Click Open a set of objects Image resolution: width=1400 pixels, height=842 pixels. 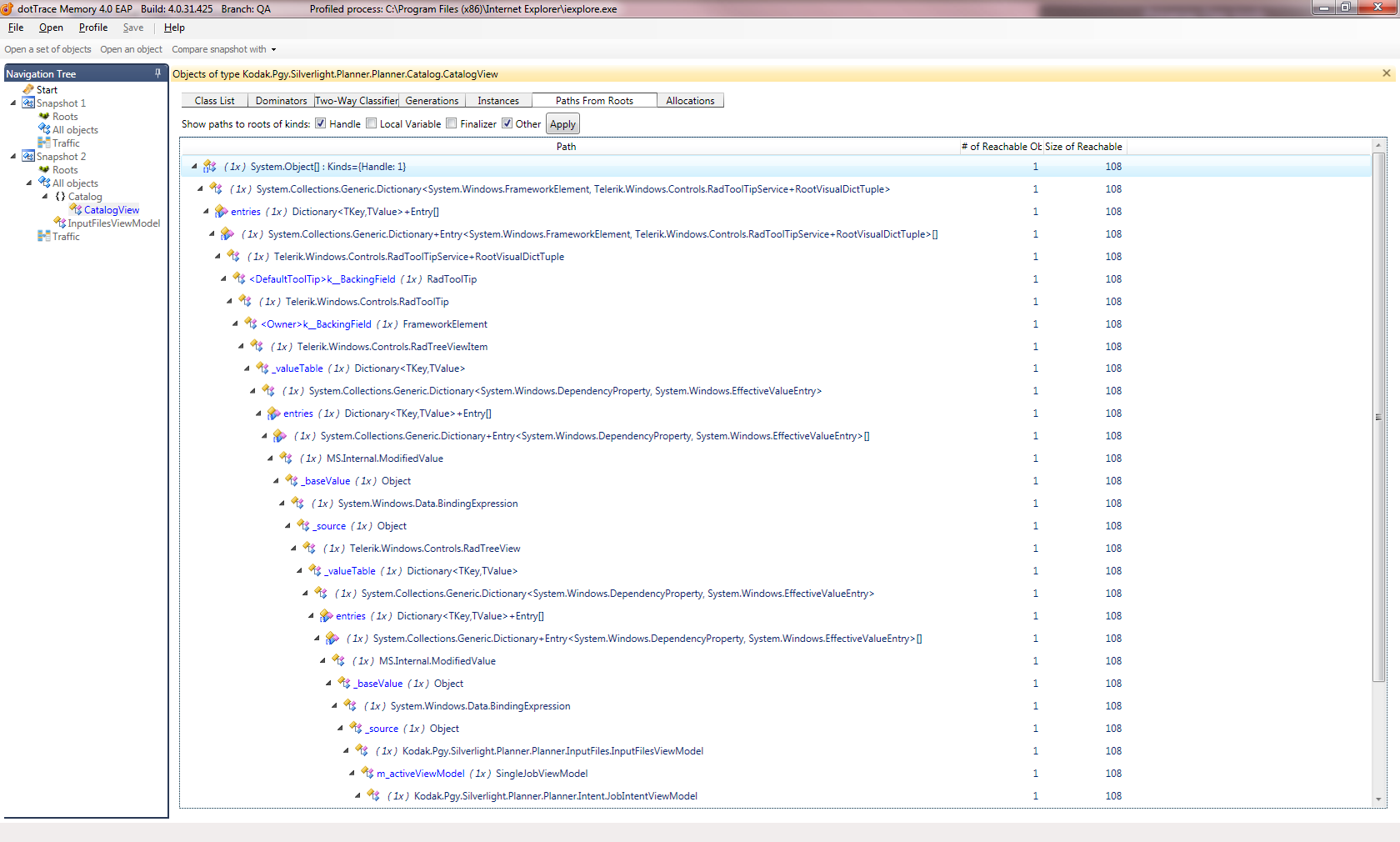[47, 50]
